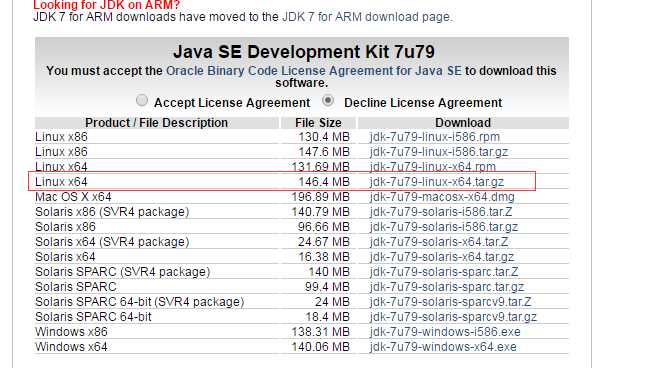Click the Mac OS X x64 description

pos(73,197)
